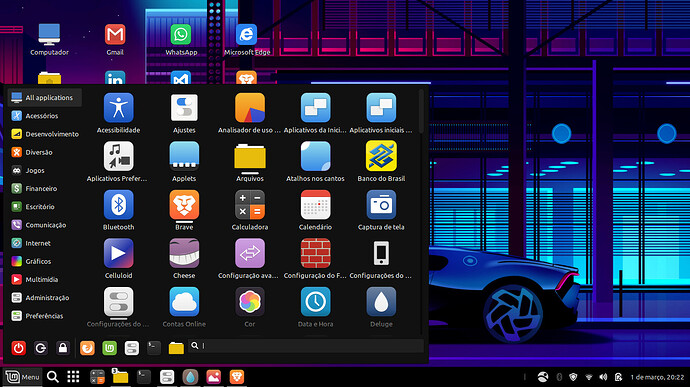This screenshot has width=690, height=387.
Task: Open Wi-Fi network tray icon
Action: [588, 377]
